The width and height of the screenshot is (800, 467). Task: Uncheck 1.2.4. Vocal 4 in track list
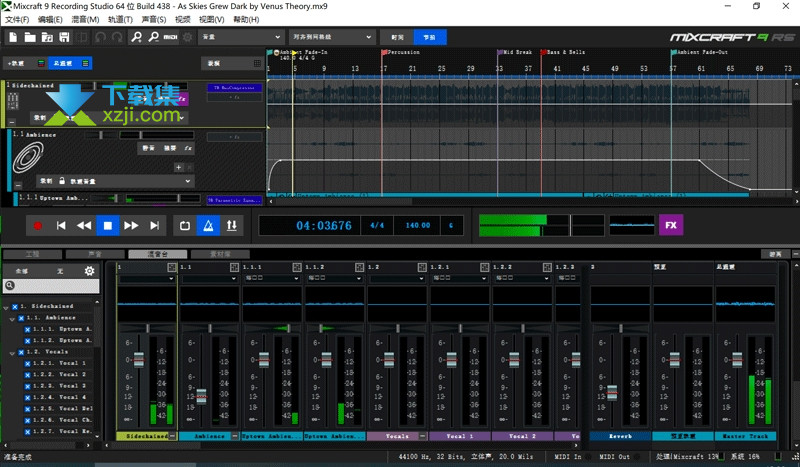coord(28,398)
